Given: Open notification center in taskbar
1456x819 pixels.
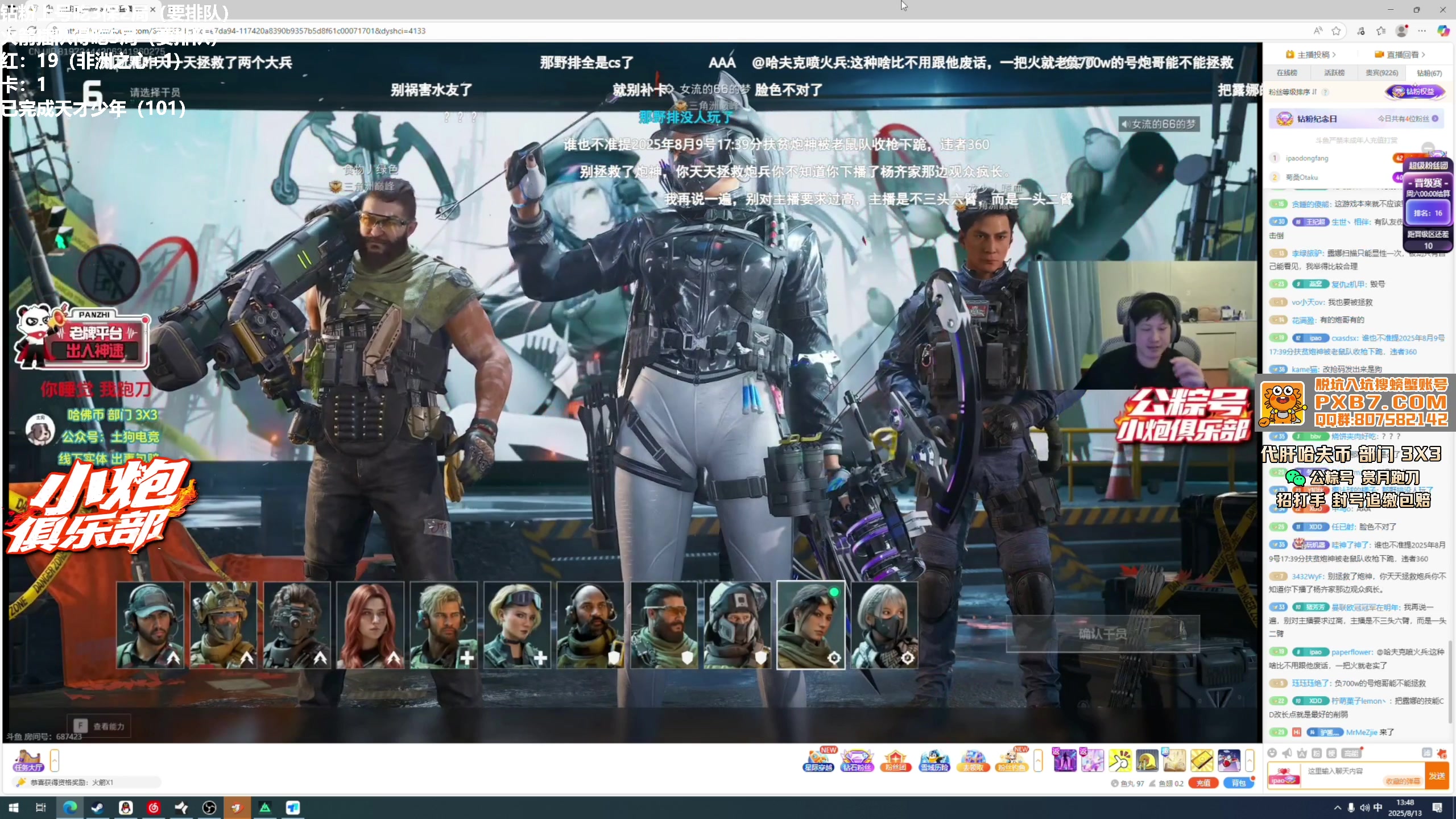Looking at the screenshot, I should pyautogui.click(x=1437, y=808).
